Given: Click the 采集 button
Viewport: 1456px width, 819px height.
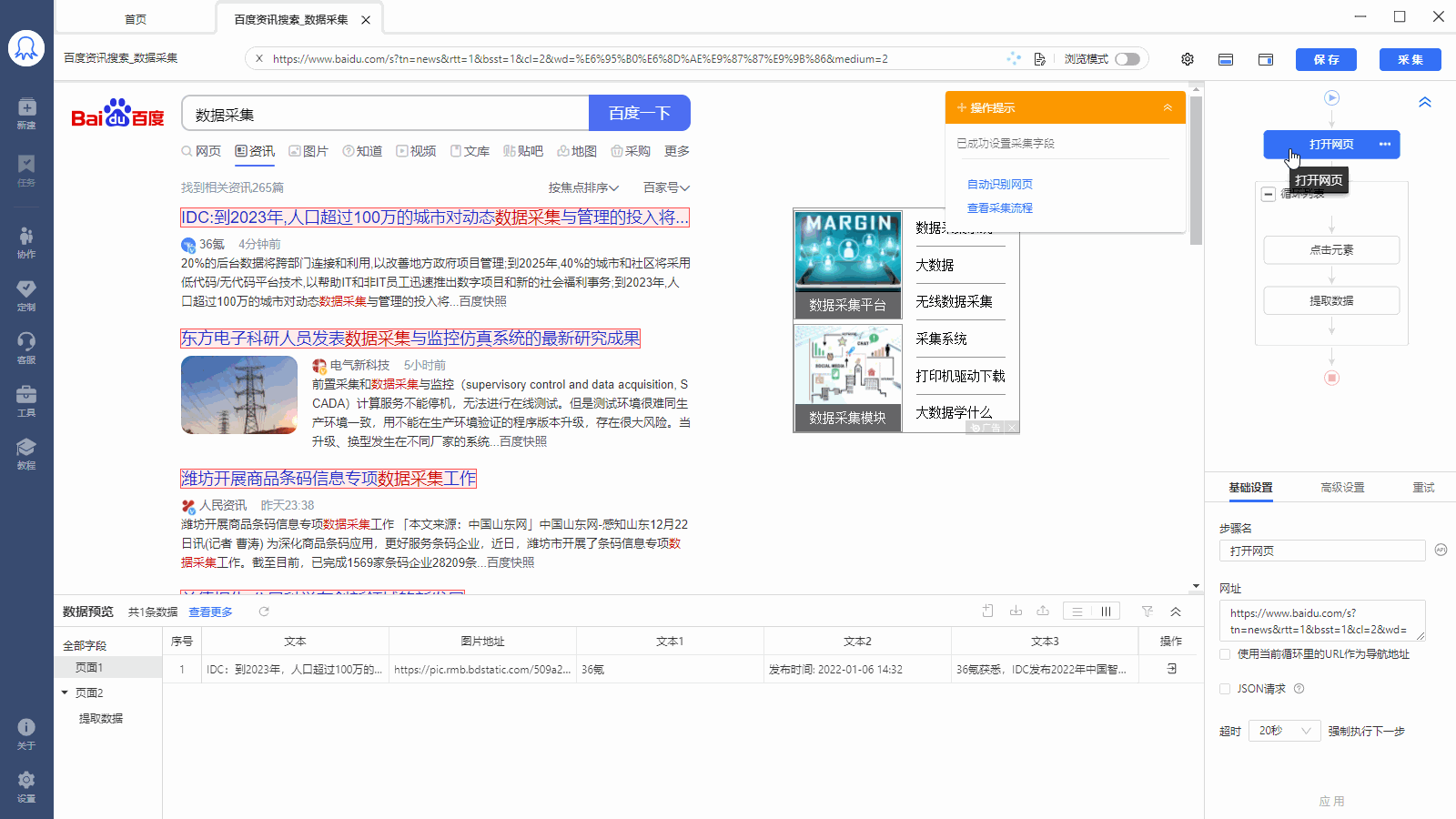Looking at the screenshot, I should point(1410,59).
